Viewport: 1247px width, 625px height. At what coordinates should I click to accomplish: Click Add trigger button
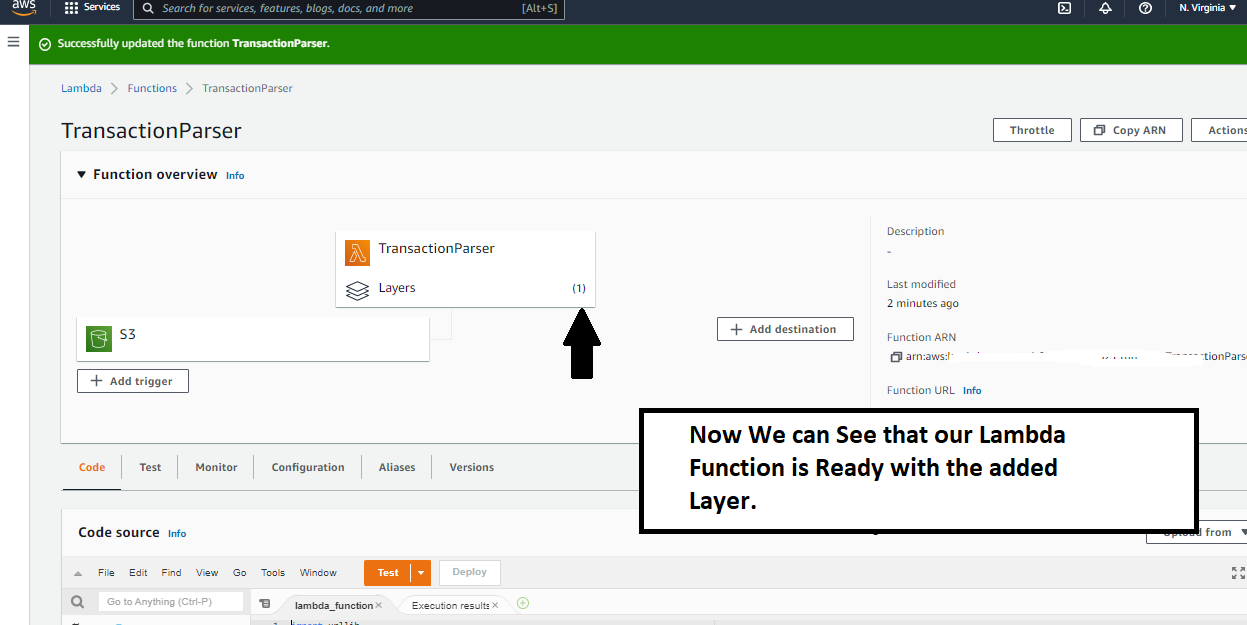click(x=132, y=381)
